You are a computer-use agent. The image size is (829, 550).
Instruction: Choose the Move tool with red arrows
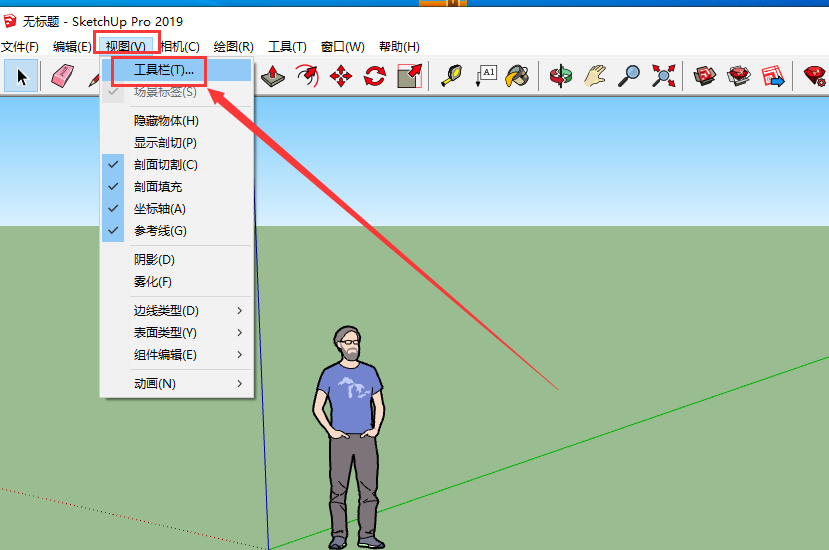click(x=341, y=76)
